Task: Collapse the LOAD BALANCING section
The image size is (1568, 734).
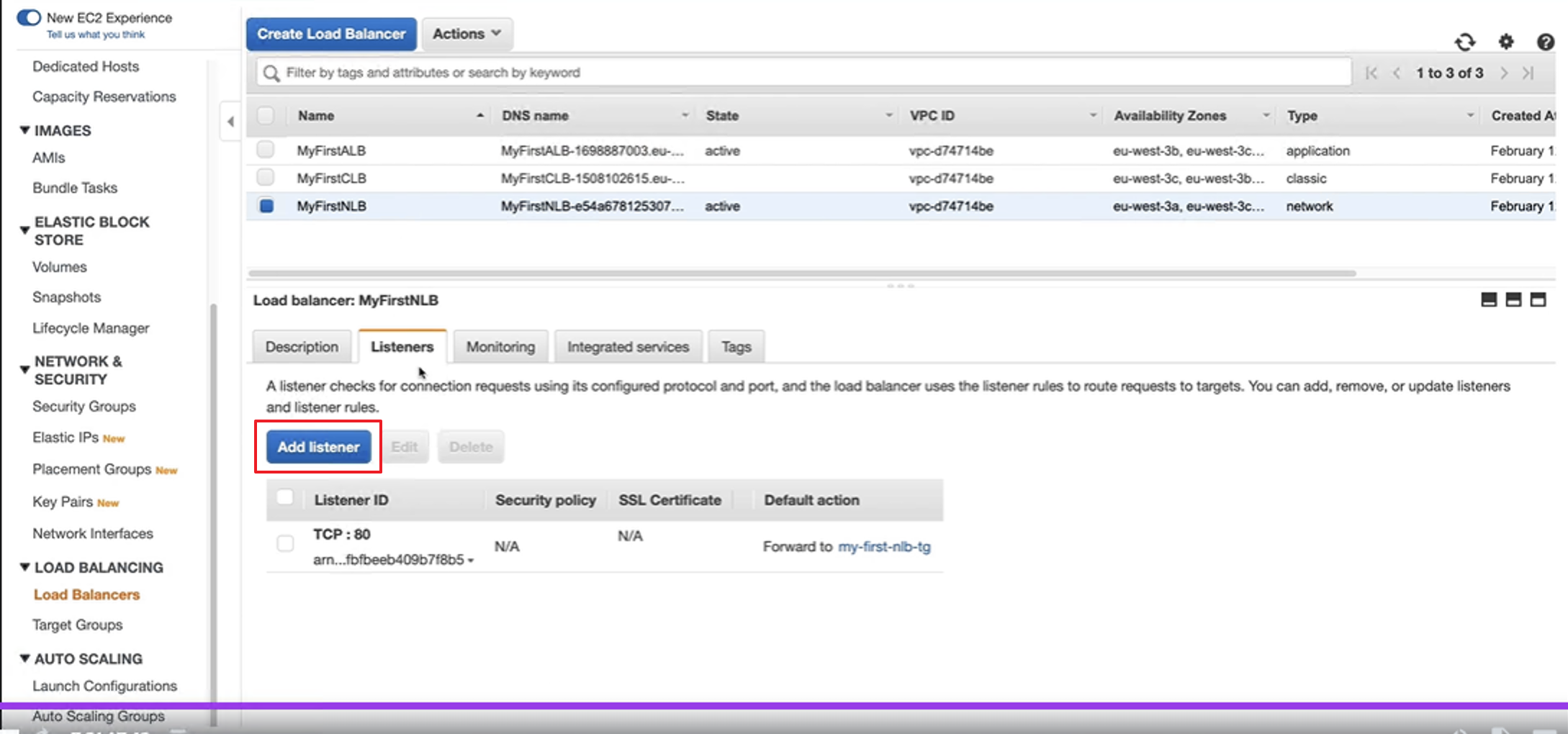Action: 24,567
